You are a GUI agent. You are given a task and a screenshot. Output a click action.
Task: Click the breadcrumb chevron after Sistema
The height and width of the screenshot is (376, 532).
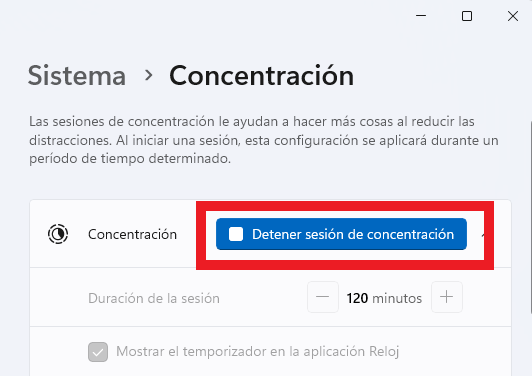click(148, 75)
